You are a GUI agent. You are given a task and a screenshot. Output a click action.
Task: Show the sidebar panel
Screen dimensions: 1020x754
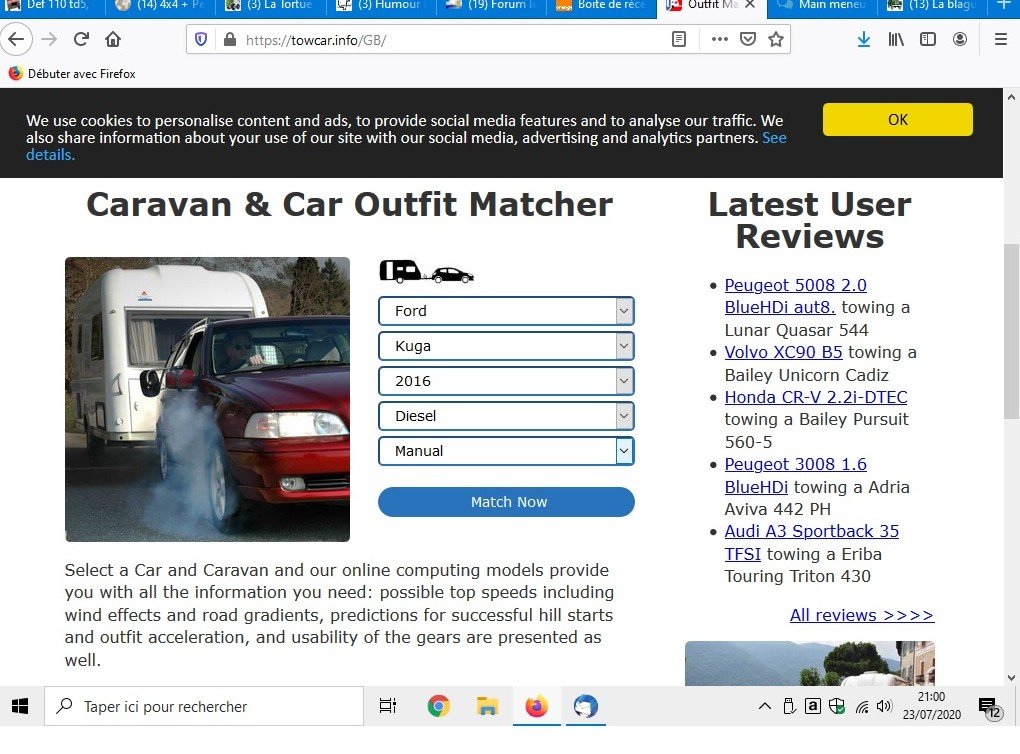[928, 40]
